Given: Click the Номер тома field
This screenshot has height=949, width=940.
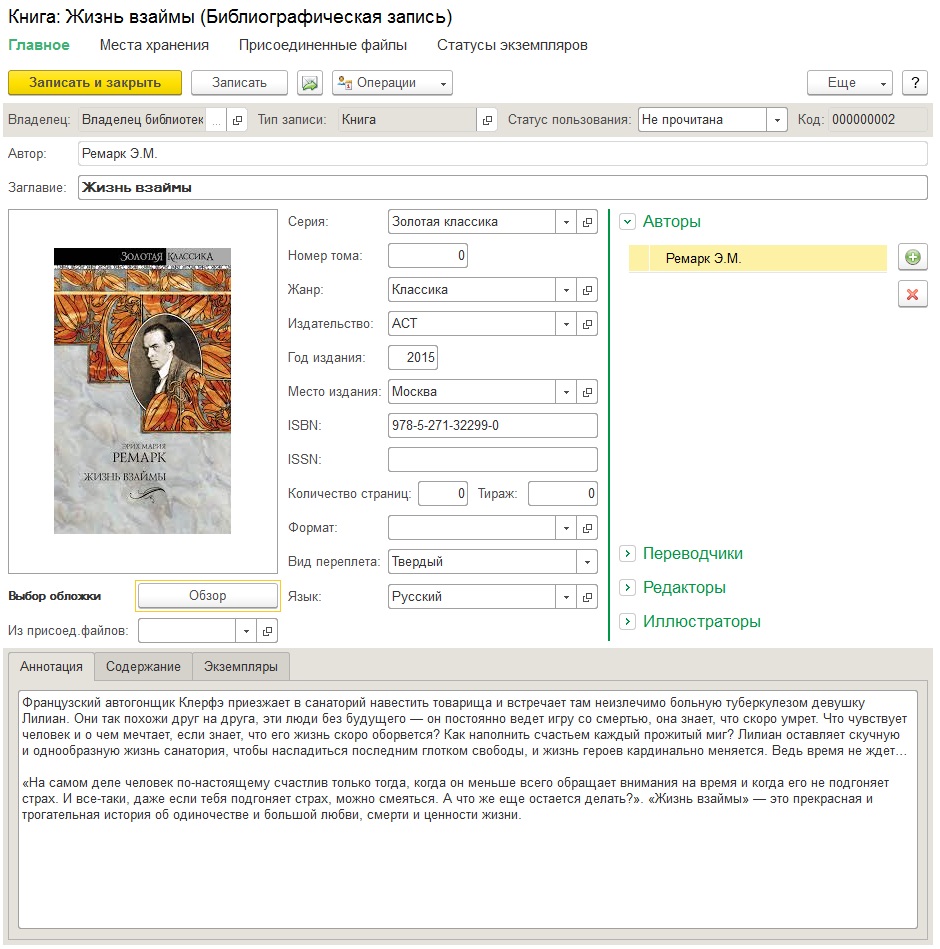Looking at the screenshot, I should 428,255.
